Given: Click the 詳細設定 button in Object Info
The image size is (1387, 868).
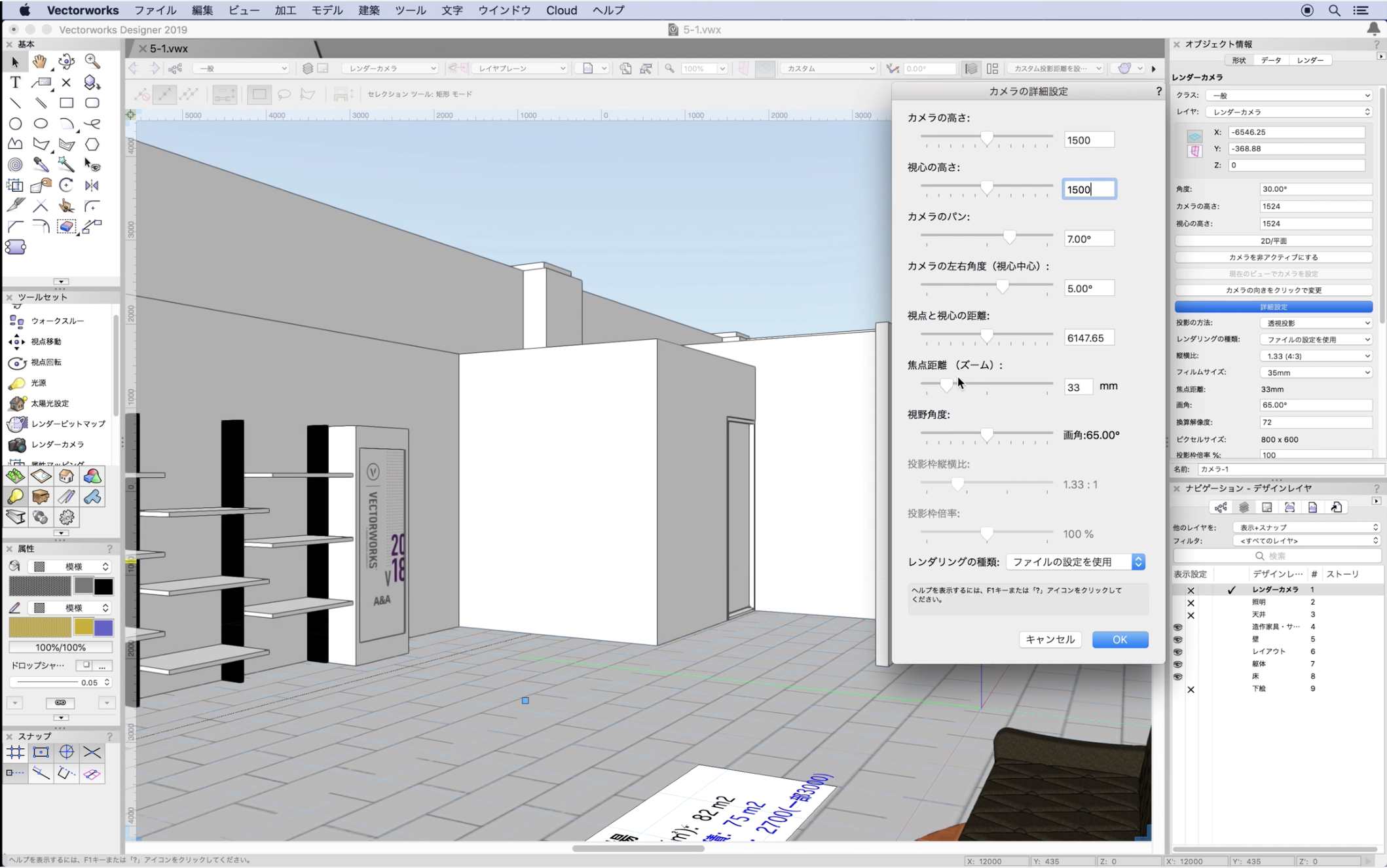Looking at the screenshot, I should pos(1274,307).
